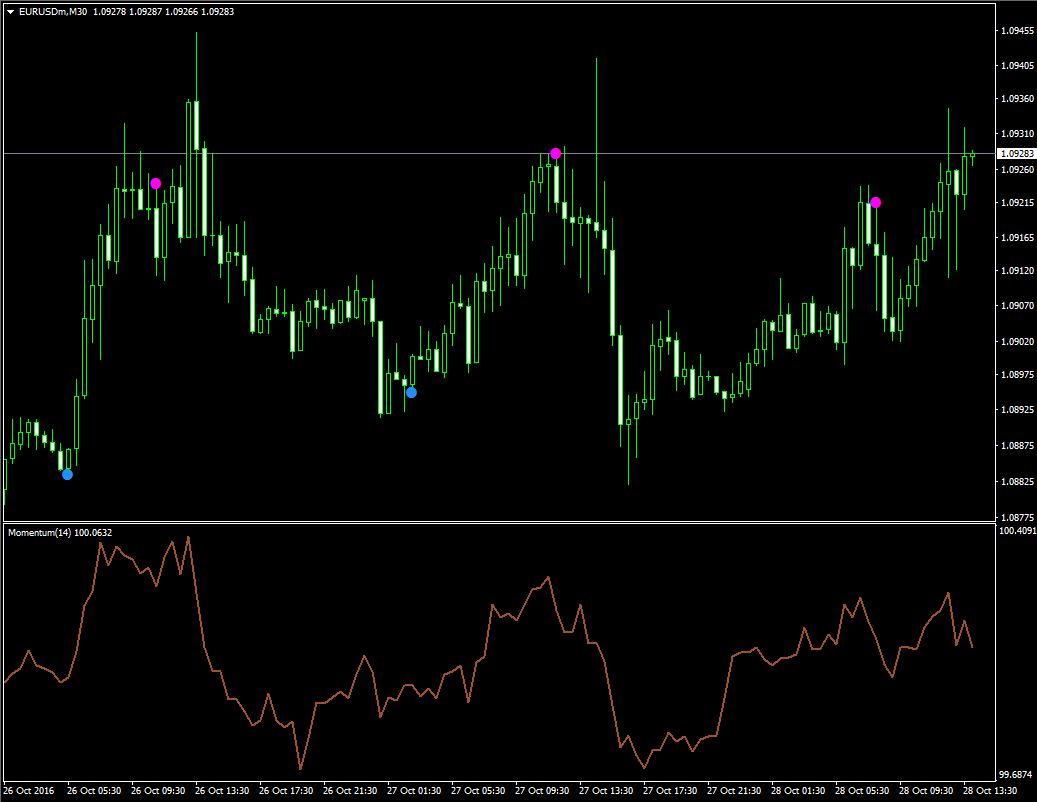Click the 28 Oct 01:30 time label
The image size is (1037, 802).
tap(798, 791)
